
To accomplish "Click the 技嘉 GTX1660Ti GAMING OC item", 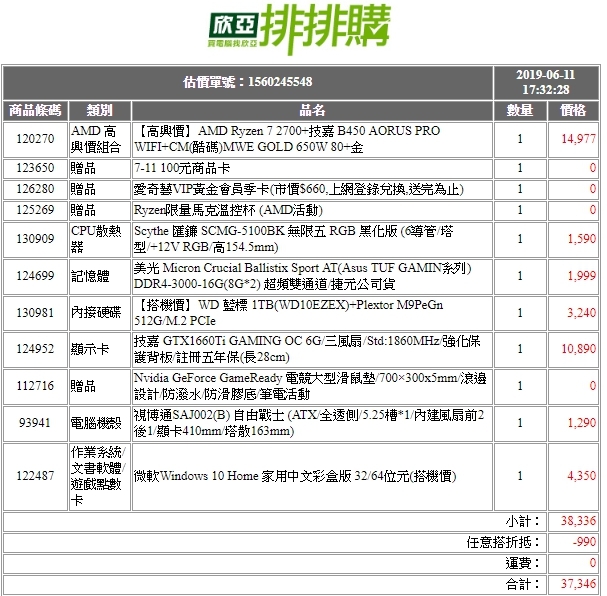I will point(307,349).
